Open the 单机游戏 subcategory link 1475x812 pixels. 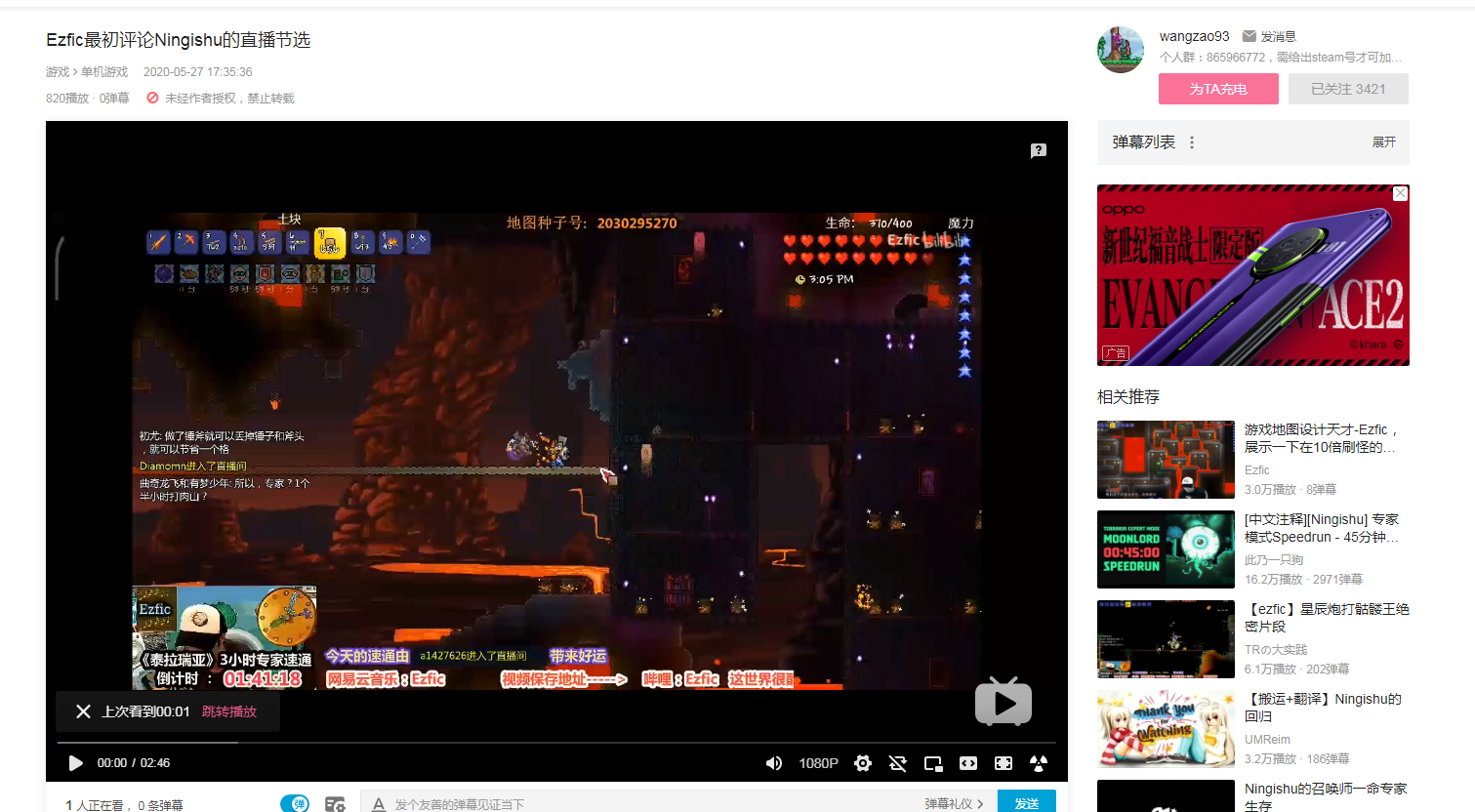104,72
